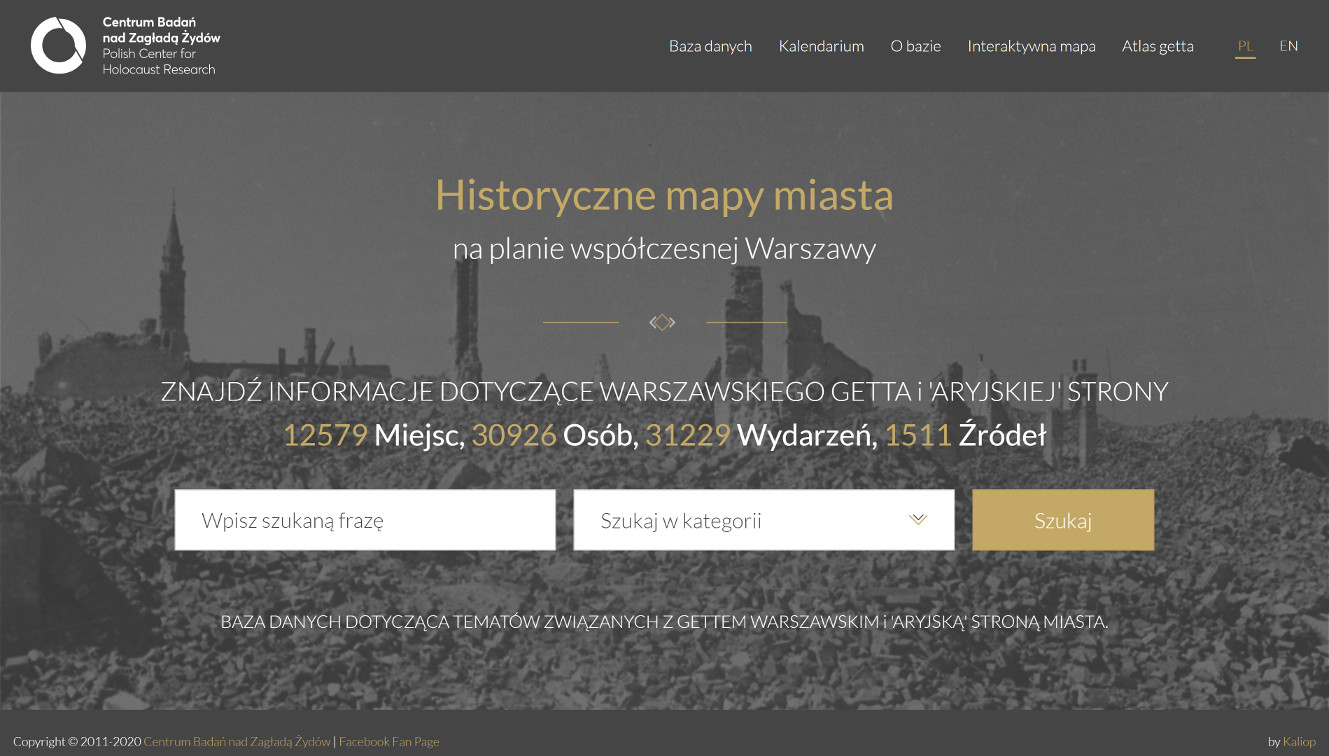Keep language set to PL
The width and height of the screenshot is (1329, 756).
(x=1245, y=46)
